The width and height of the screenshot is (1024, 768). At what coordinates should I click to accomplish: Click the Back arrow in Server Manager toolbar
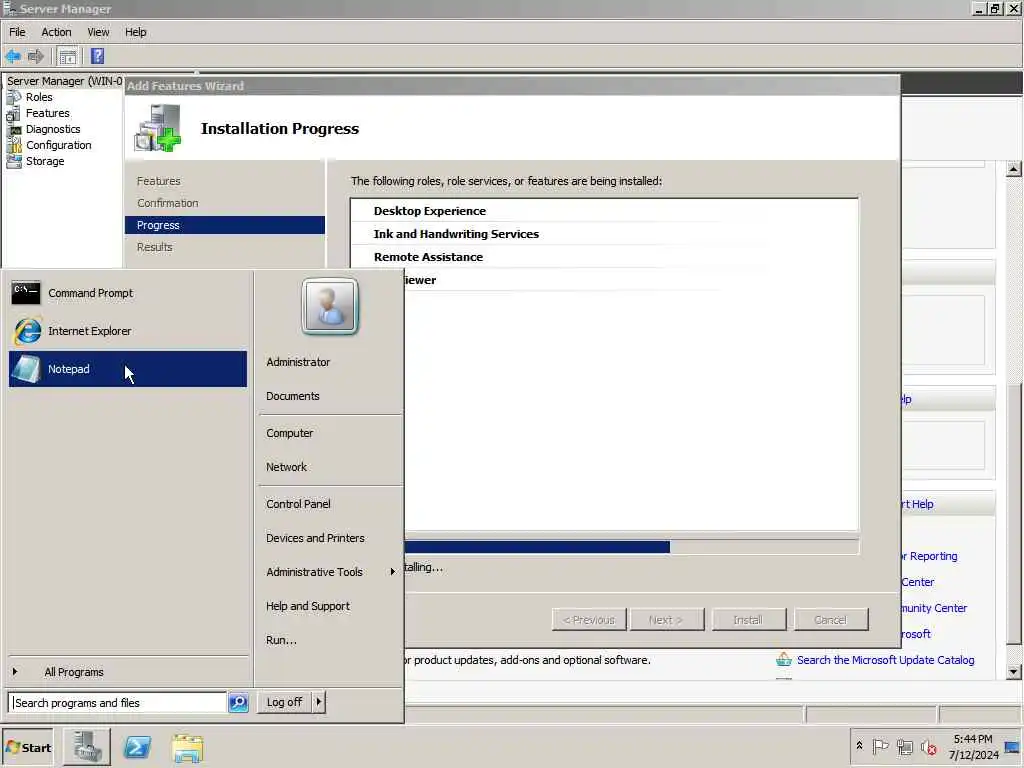pyautogui.click(x=12, y=56)
